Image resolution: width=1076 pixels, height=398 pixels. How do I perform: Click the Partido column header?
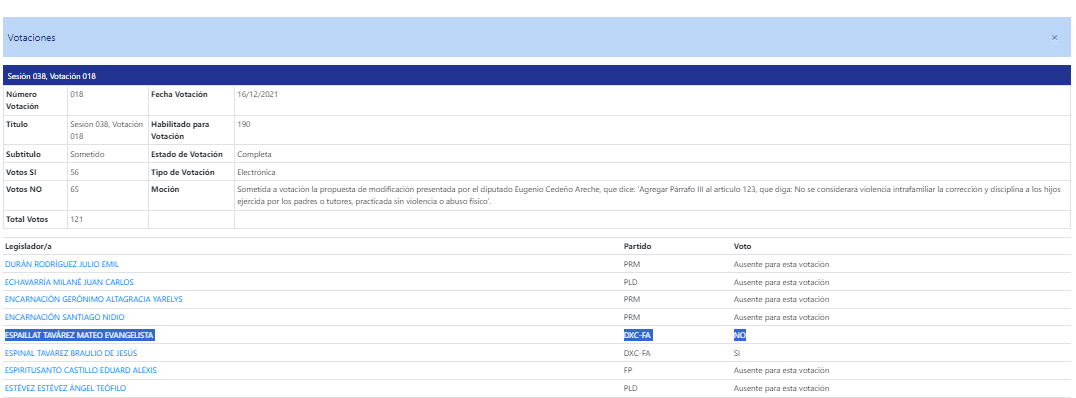point(637,246)
